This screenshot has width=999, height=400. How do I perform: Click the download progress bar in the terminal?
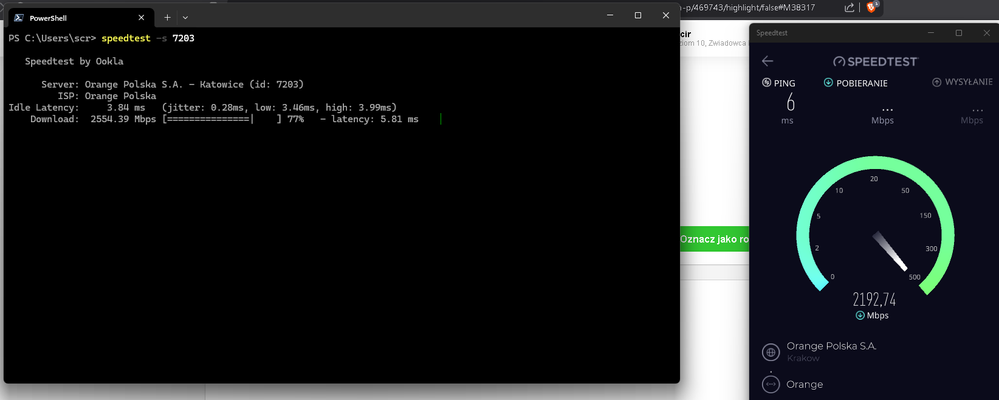(x=222, y=119)
